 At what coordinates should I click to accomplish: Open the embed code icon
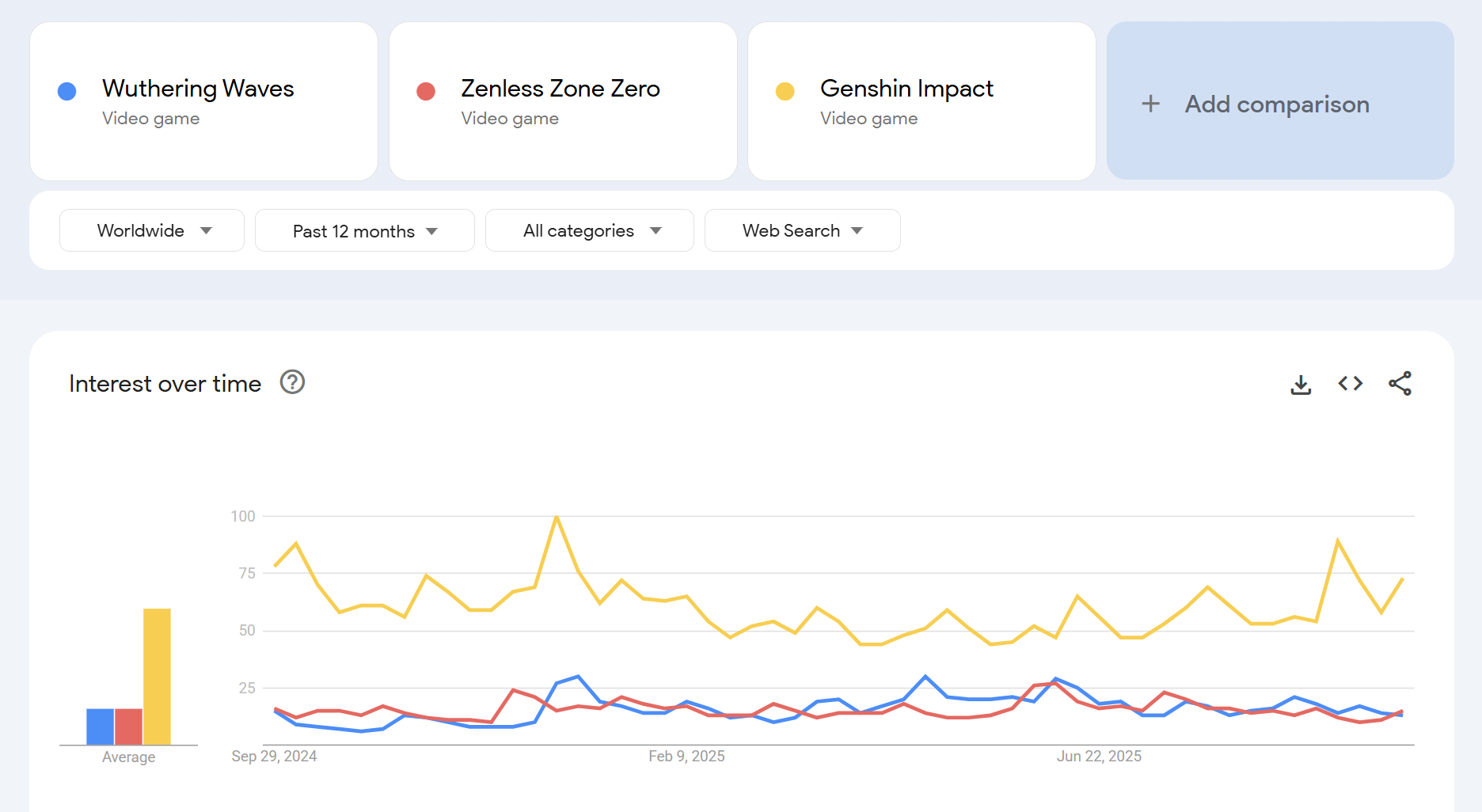click(1350, 384)
